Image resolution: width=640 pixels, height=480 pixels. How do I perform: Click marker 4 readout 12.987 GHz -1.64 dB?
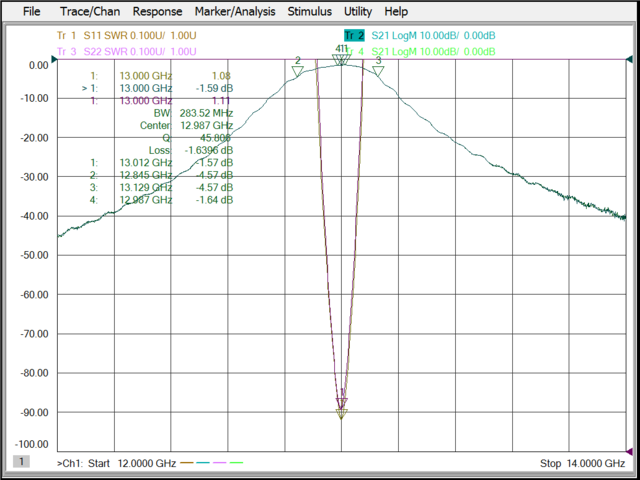[x=162, y=200]
